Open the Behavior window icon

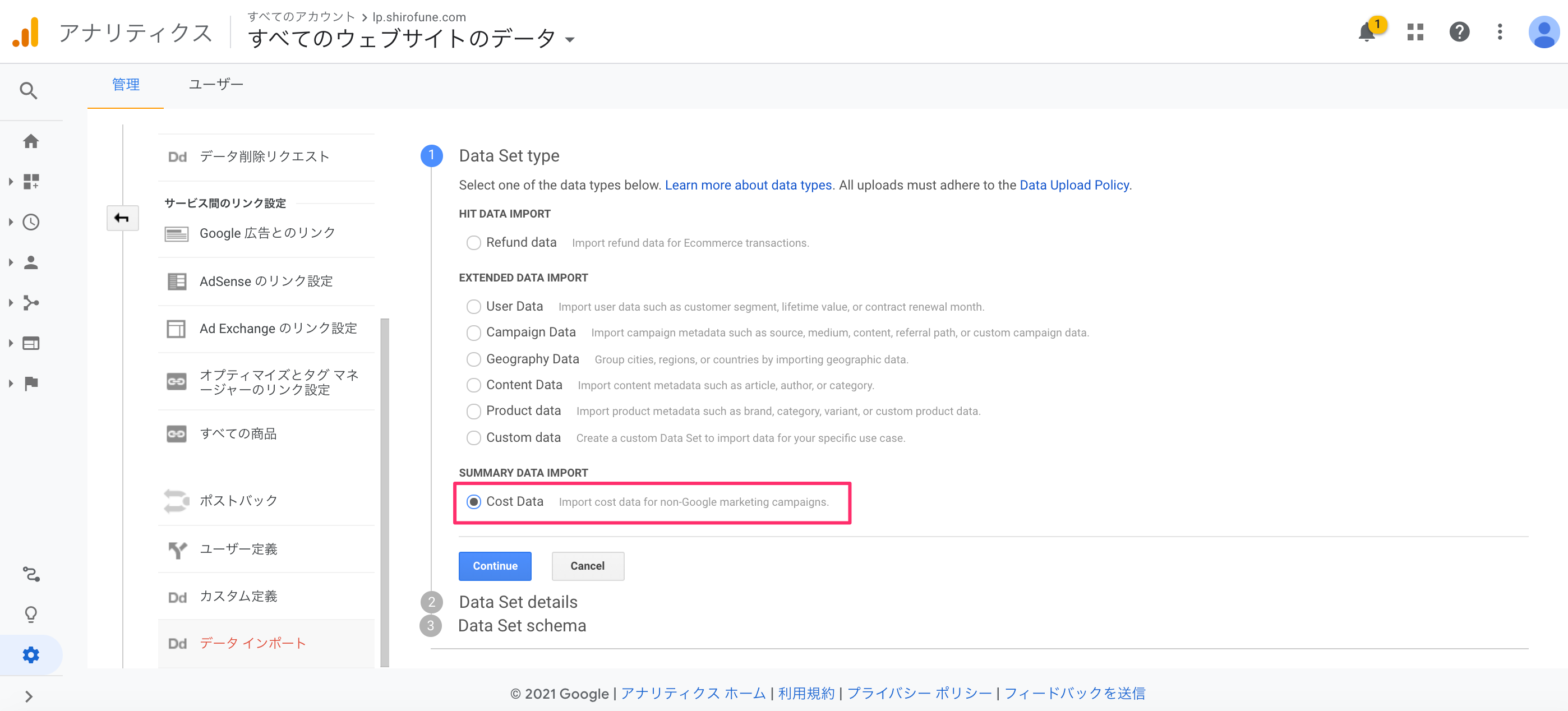tap(31, 343)
